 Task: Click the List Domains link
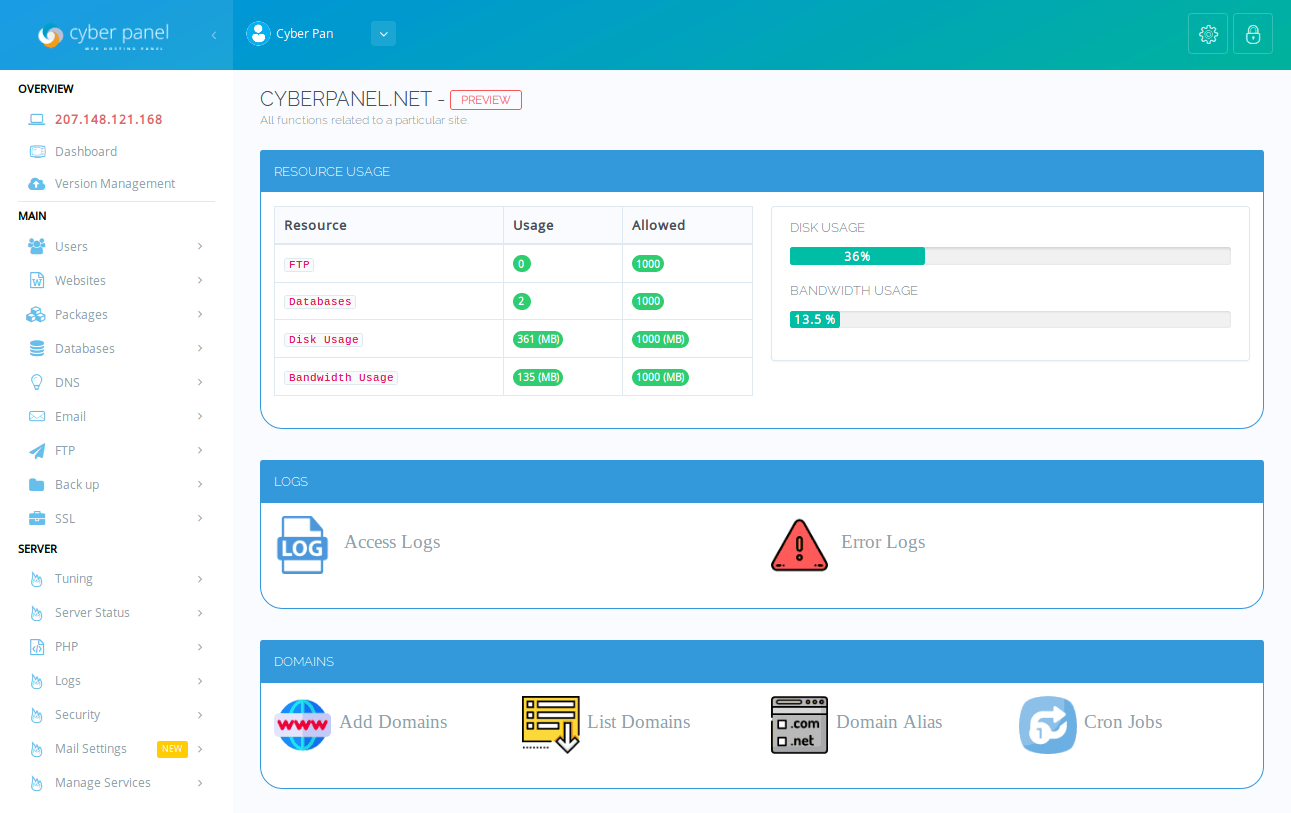(639, 722)
